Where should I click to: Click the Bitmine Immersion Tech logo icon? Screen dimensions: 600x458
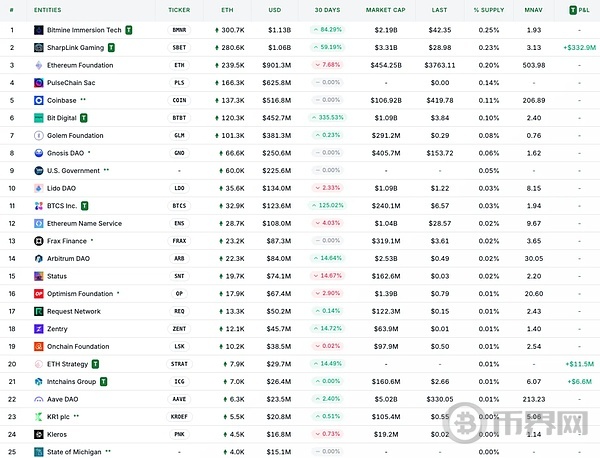[39, 30]
